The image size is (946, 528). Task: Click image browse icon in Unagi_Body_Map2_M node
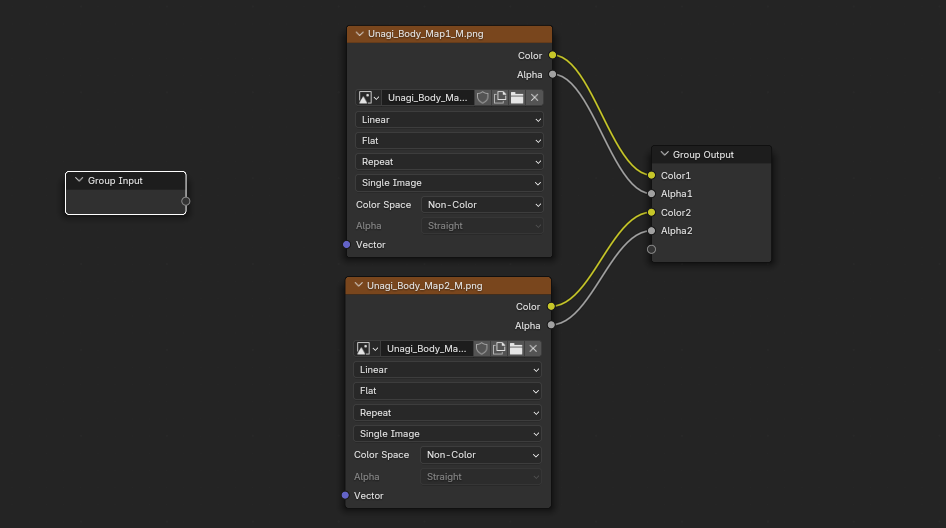[367, 349]
